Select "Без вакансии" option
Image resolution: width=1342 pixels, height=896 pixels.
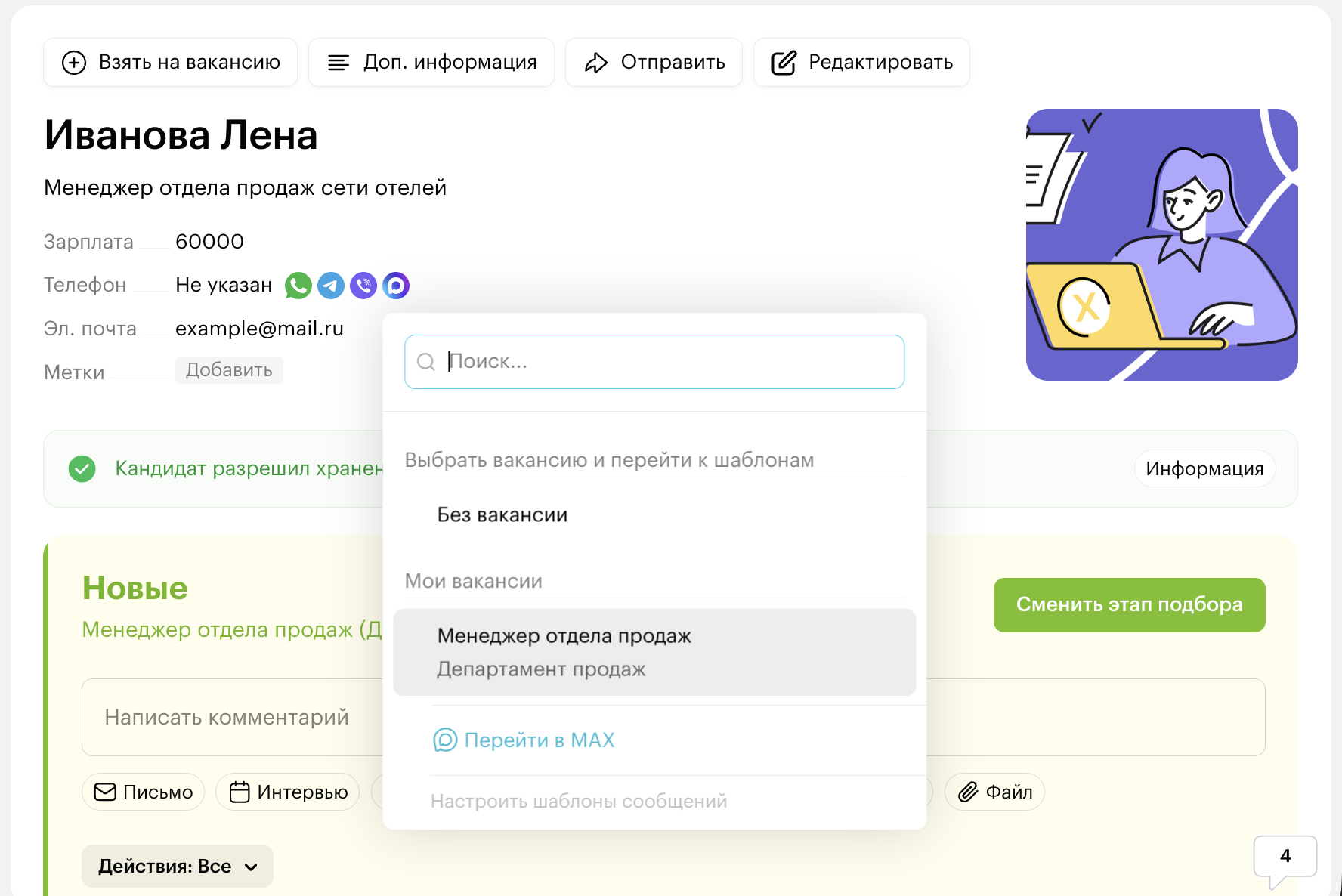pos(502,515)
